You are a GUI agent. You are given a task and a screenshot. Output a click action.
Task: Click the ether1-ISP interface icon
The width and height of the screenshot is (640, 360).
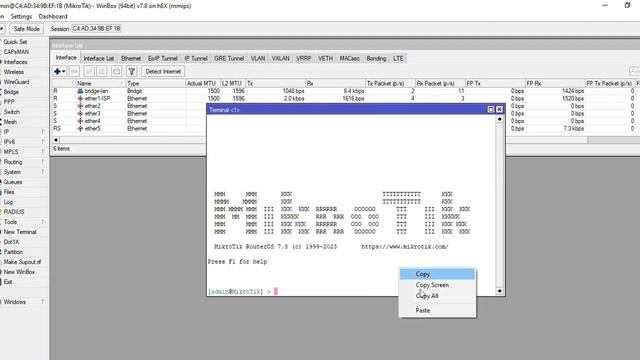(80, 98)
